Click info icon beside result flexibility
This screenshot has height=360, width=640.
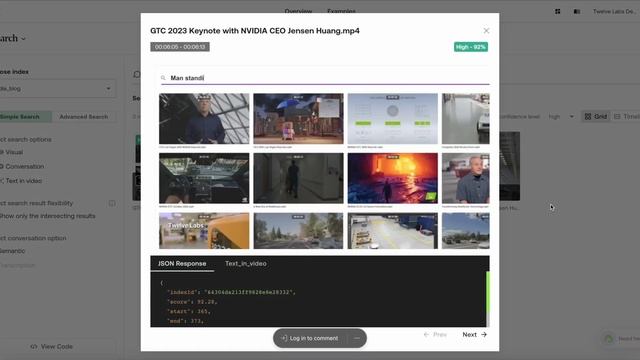coord(112,203)
